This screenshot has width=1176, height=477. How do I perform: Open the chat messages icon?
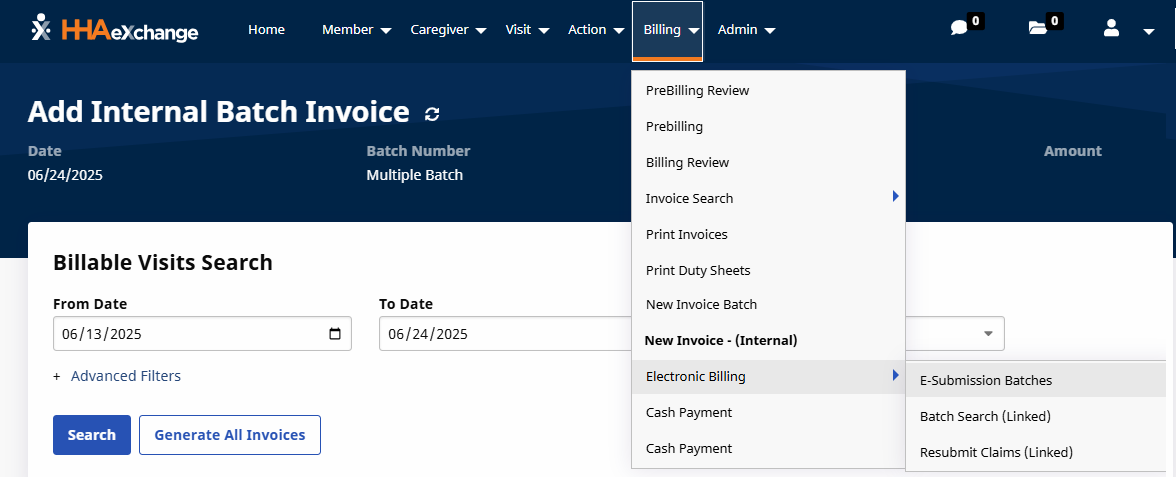point(959,29)
